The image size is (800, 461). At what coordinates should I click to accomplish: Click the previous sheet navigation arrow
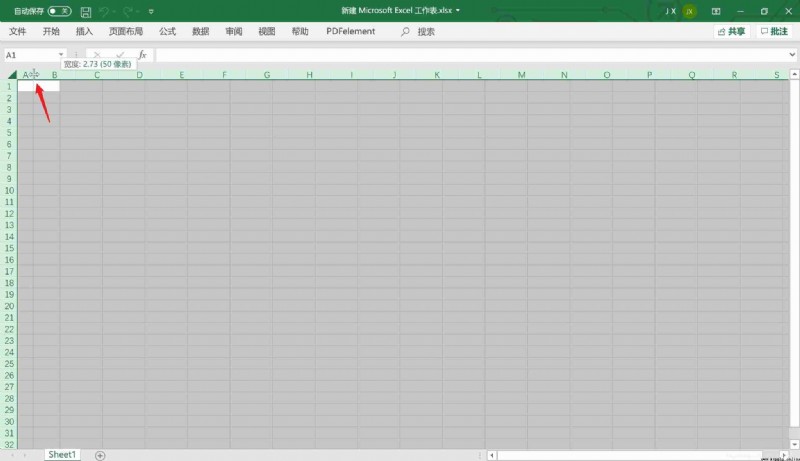click(x=12, y=455)
